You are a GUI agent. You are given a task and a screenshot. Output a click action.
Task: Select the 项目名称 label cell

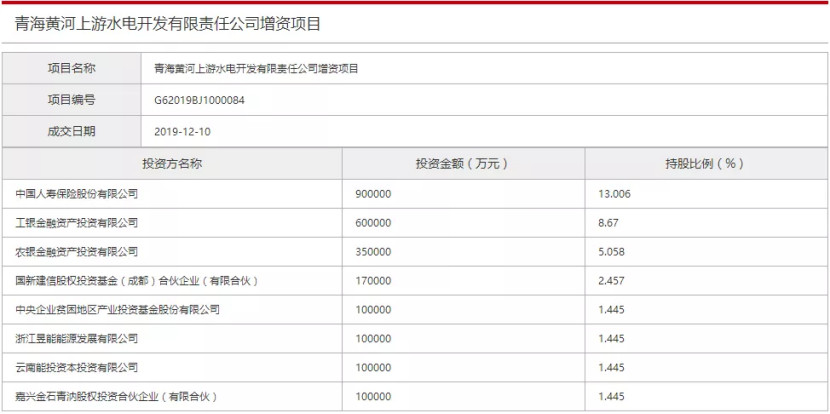[71, 68]
